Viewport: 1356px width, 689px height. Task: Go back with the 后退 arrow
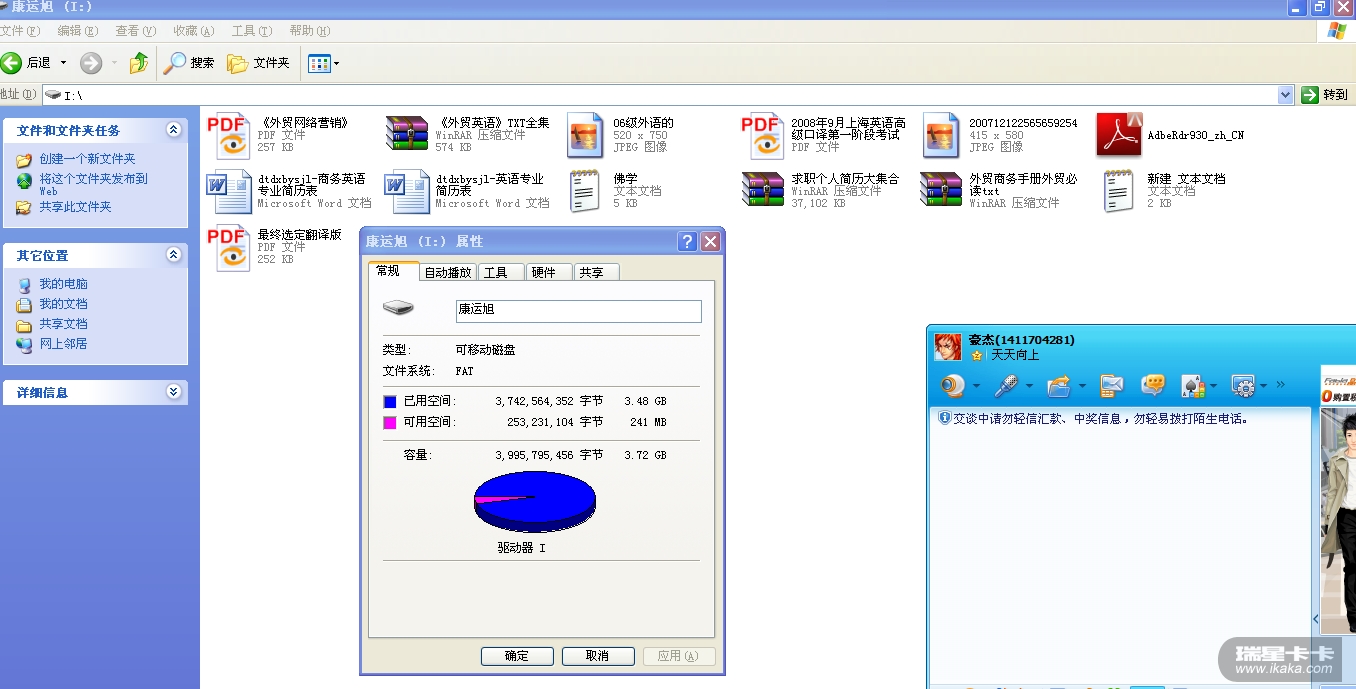coord(26,63)
